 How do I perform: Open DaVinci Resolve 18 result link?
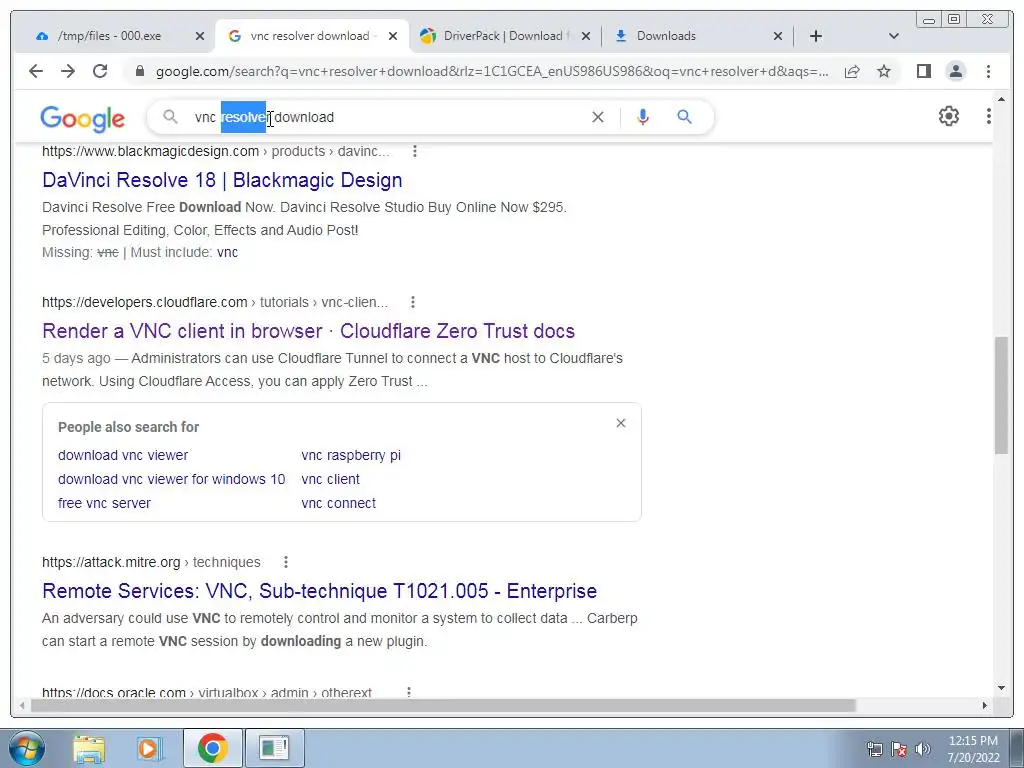(x=222, y=180)
